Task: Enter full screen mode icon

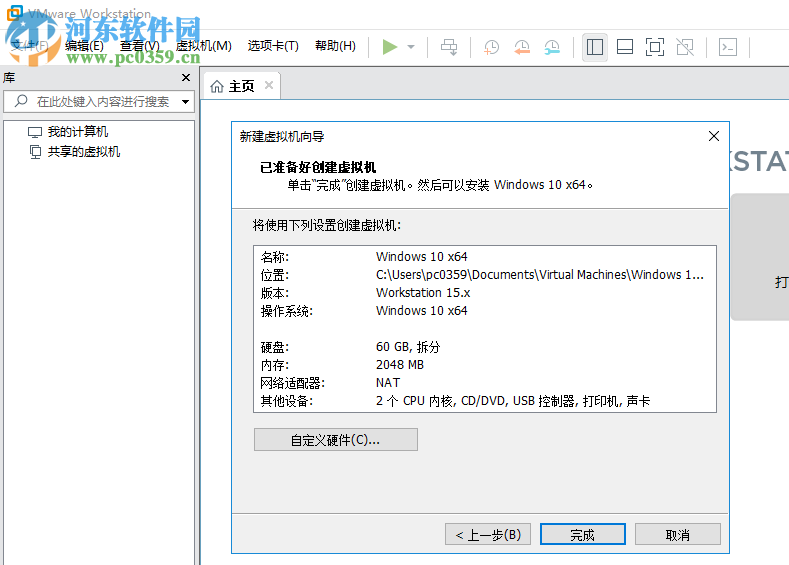Action: pos(655,47)
